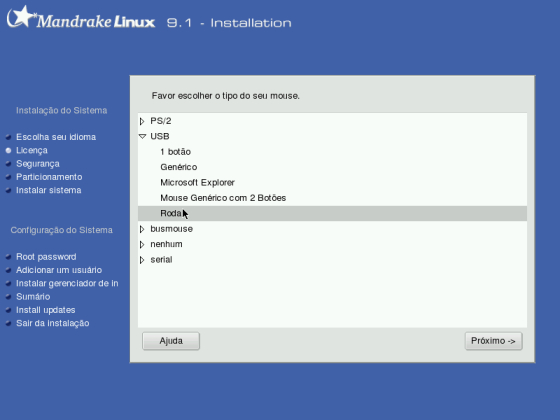Click the 'Adicionar um usuário' step
Screen dimensions: 560x420
point(59,270)
